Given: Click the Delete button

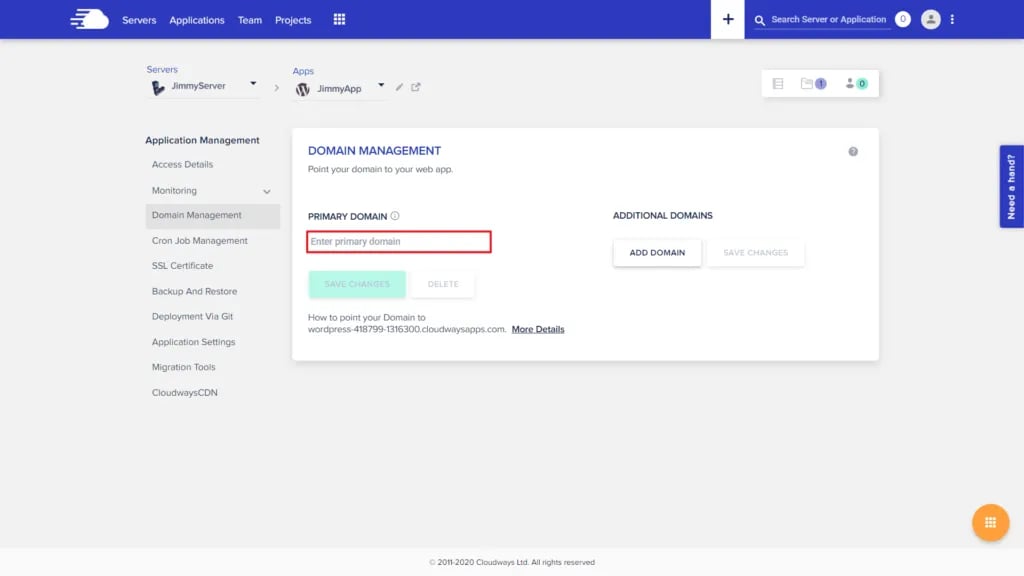Looking at the screenshot, I should point(443,284).
